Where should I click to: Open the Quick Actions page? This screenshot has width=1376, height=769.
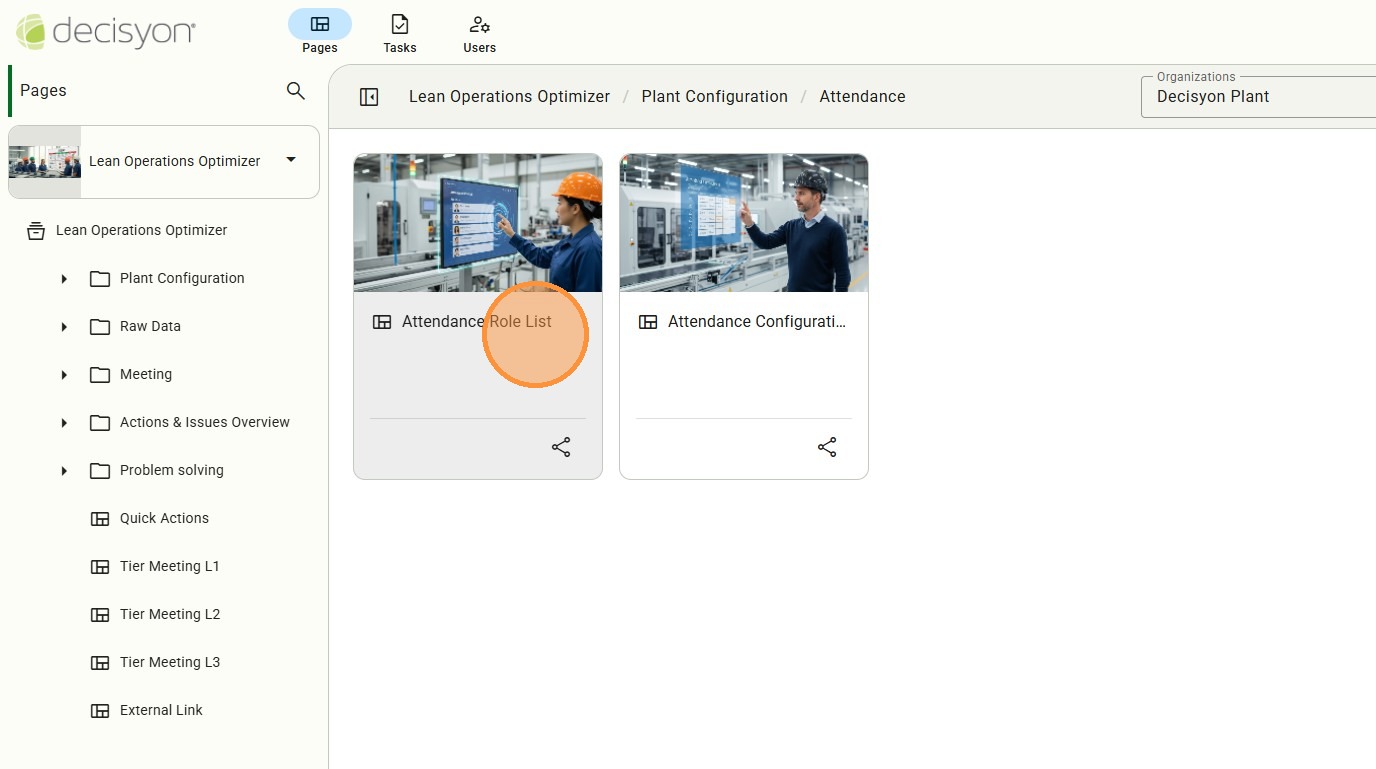pos(164,518)
